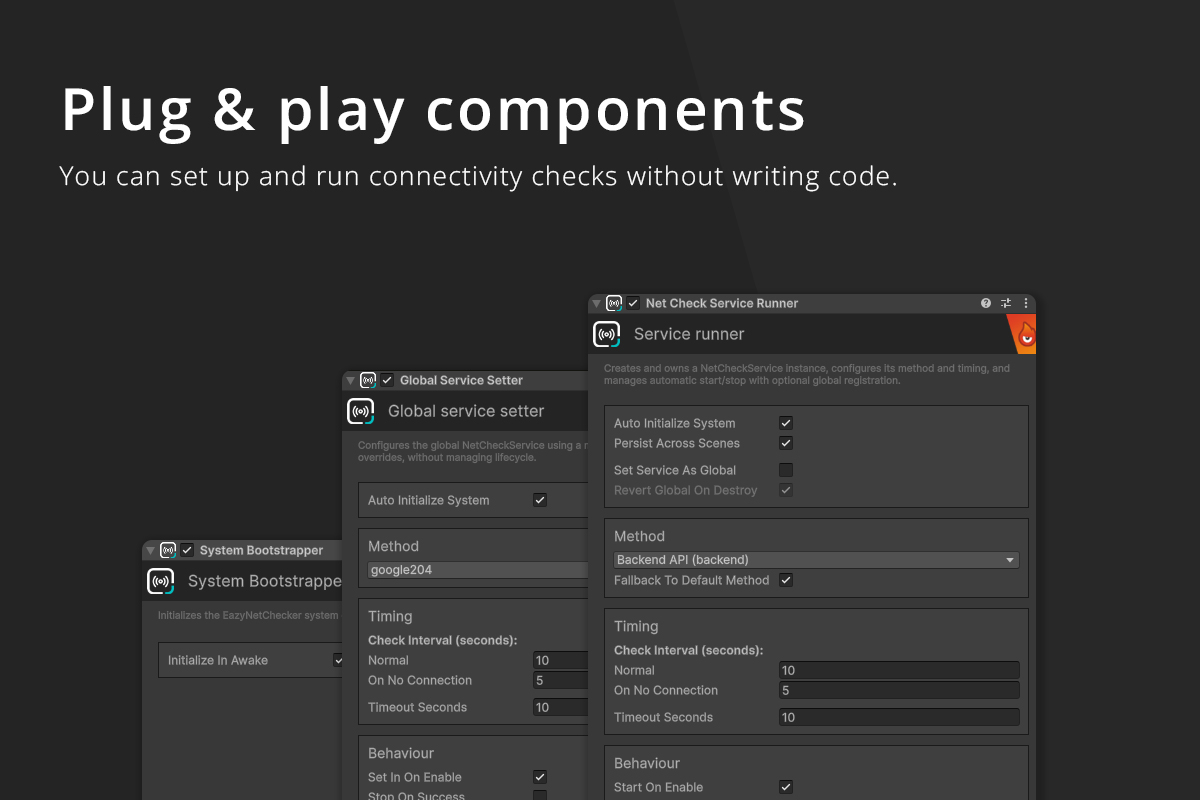Viewport: 1200px width, 800px height.
Task: Click the Timeout Seconds field in Service Runner
Action: click(898, 717)
